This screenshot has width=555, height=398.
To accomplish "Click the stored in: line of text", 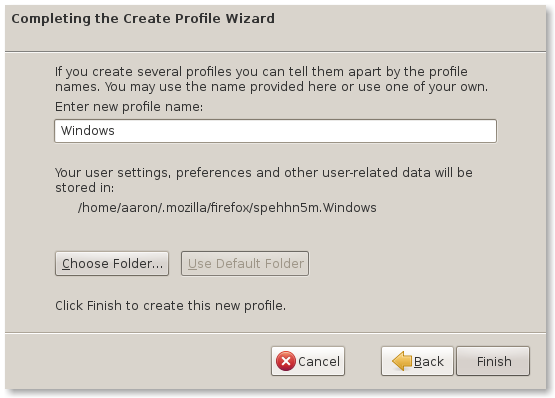I will pos(85,188).
